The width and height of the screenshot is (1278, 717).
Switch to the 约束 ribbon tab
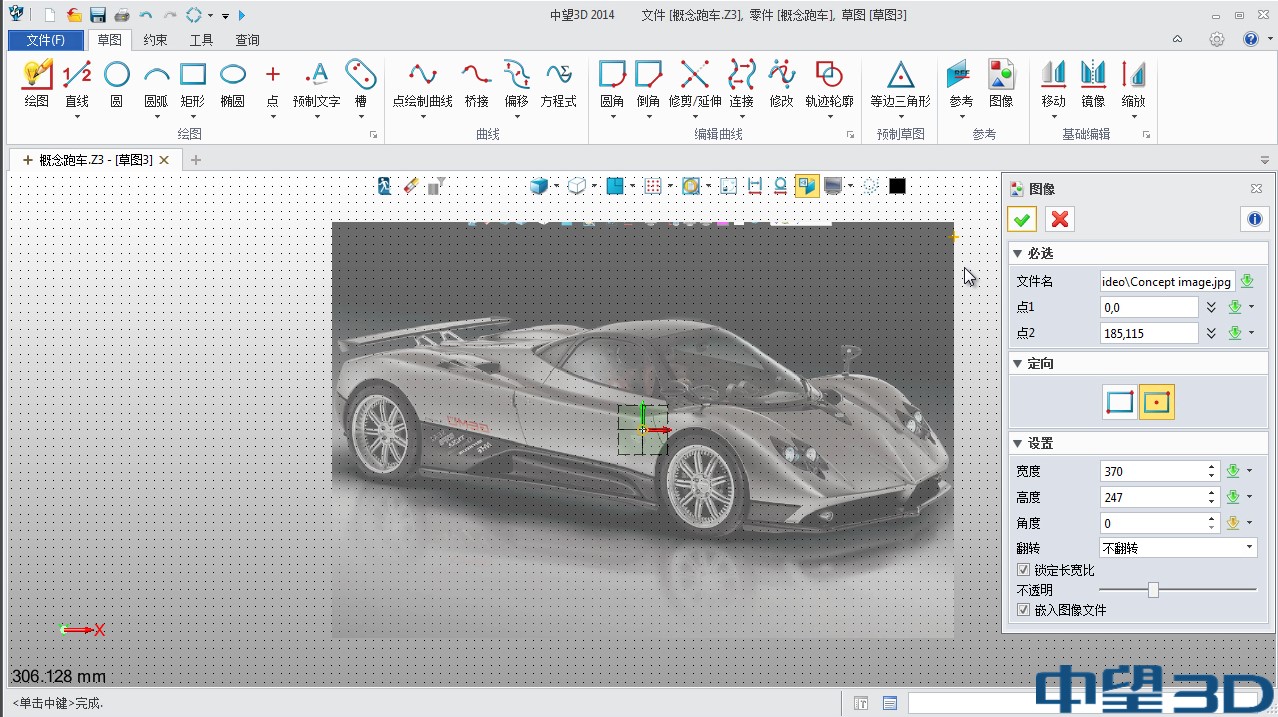tap(155, 40)
